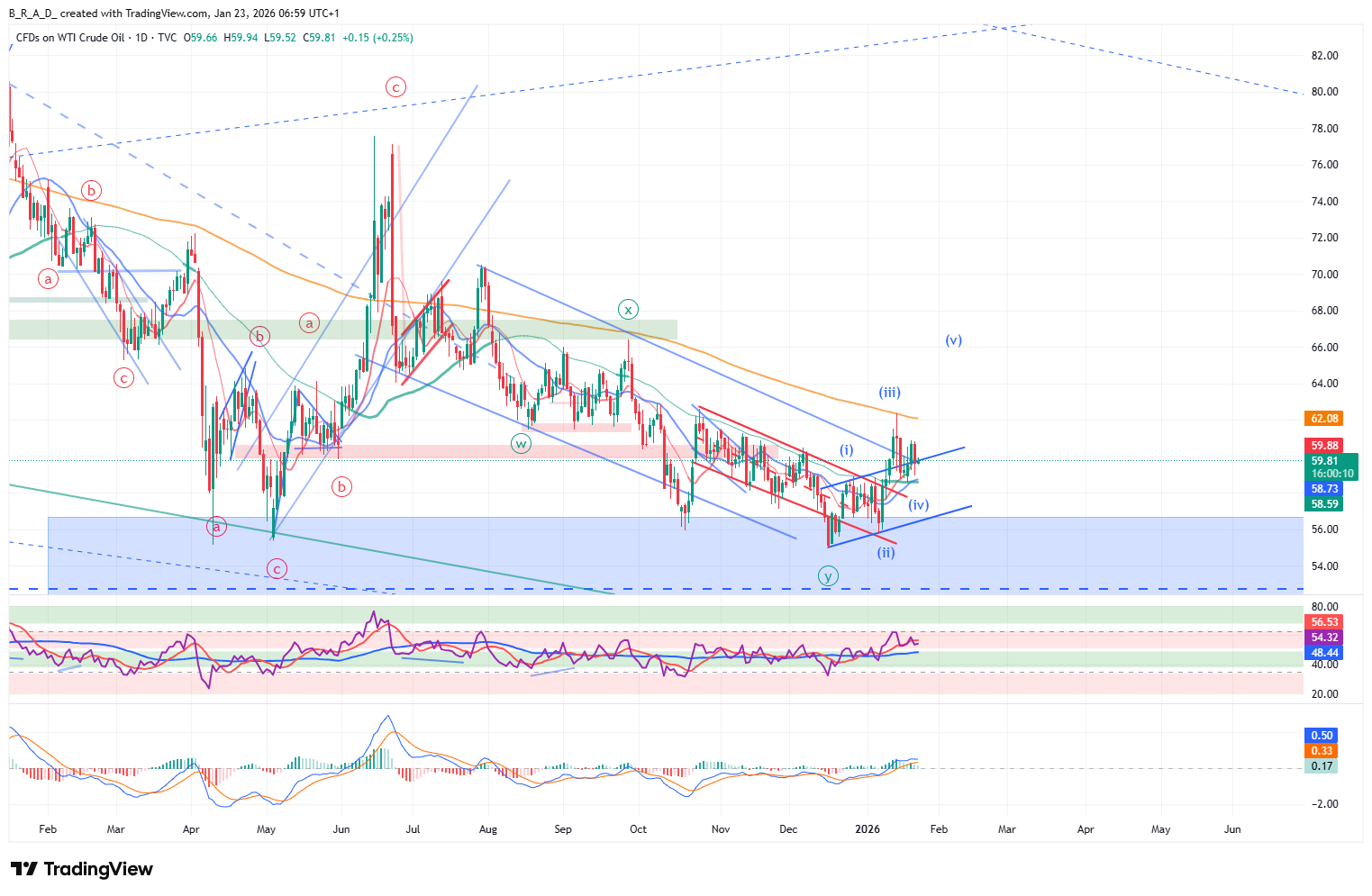Click the blue (v) wave label
1372x896 pixels.
point(953,340)
